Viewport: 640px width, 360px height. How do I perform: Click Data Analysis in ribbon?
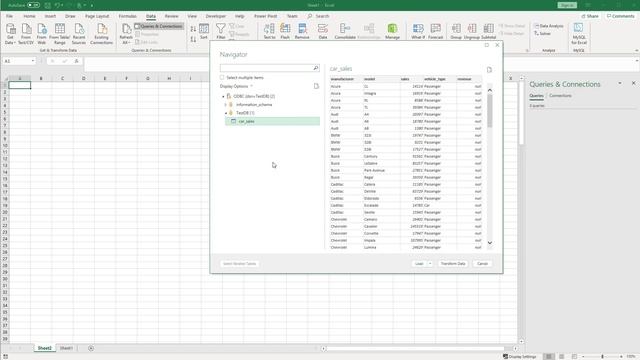(549, 26)
